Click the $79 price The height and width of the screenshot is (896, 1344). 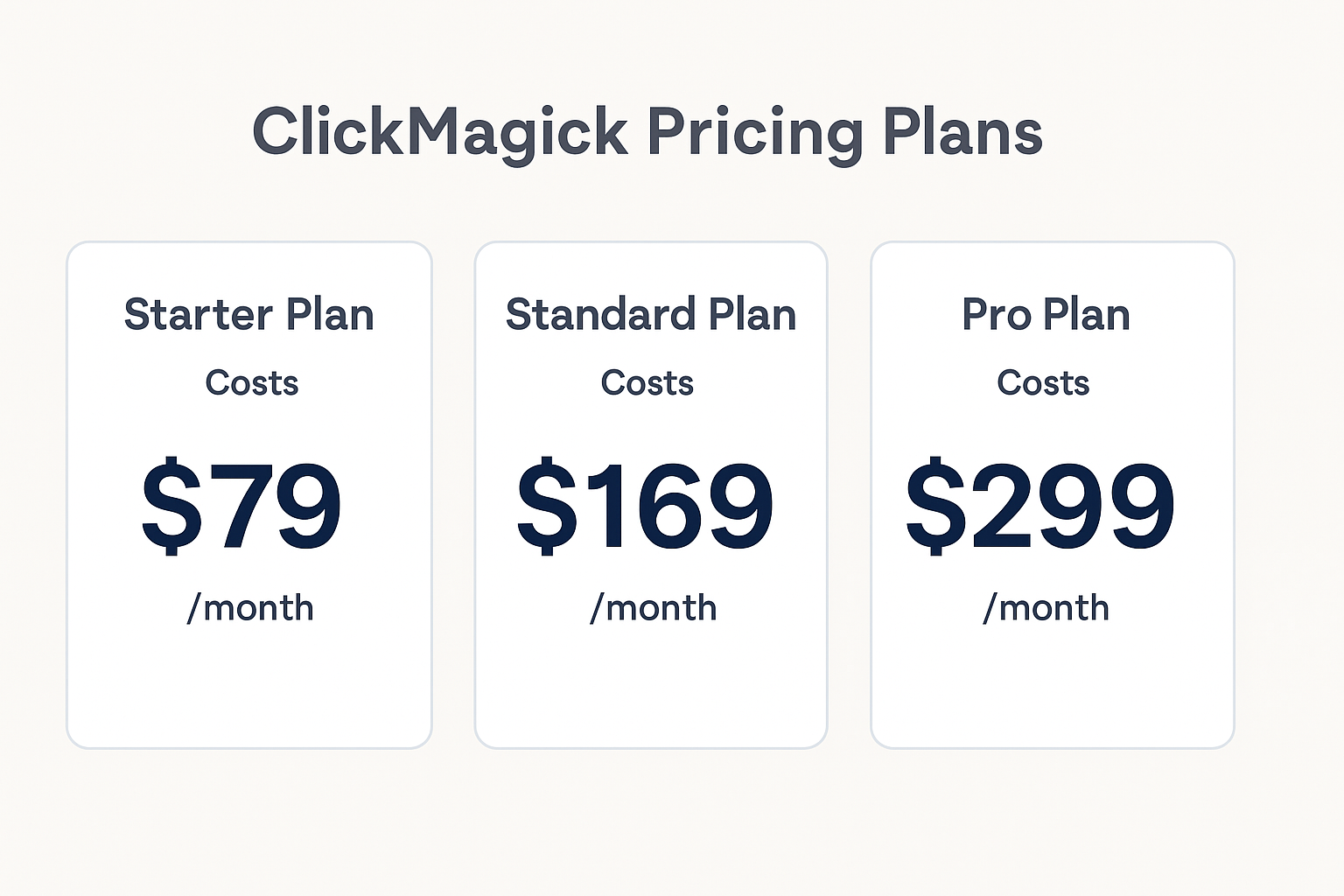click(241, 506)
